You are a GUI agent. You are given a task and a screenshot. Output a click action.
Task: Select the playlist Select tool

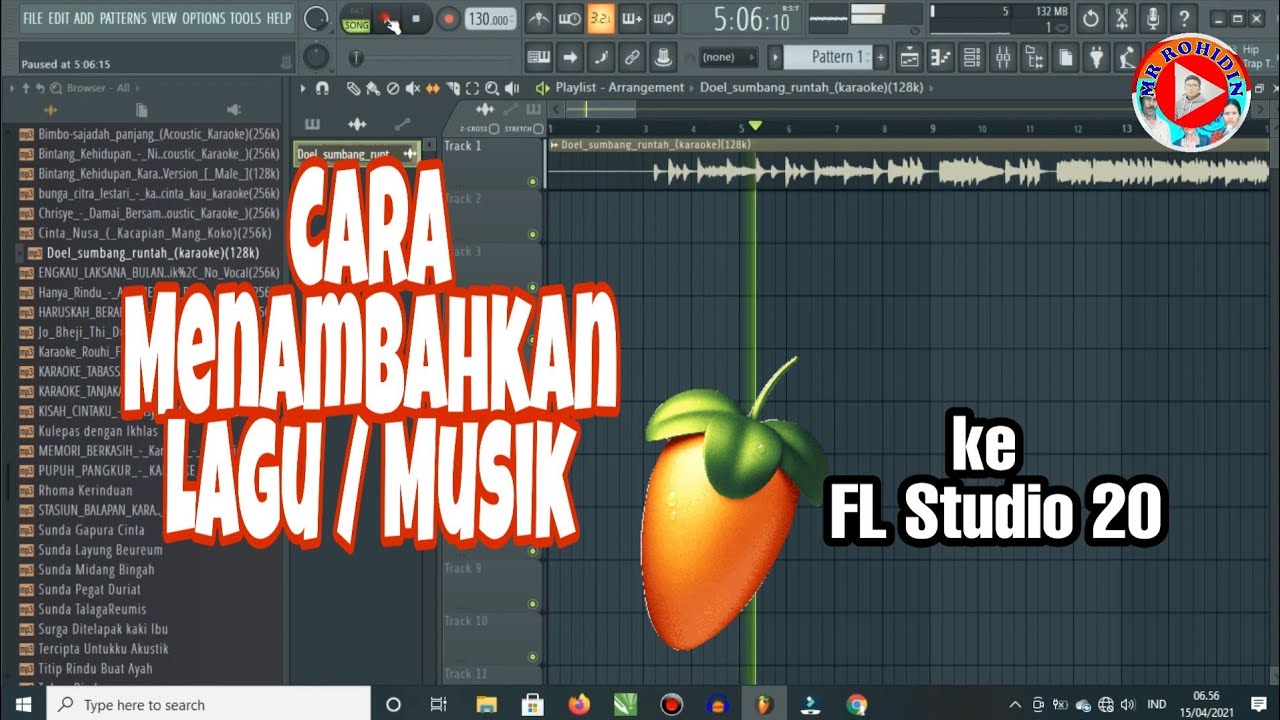click(473, 88)
